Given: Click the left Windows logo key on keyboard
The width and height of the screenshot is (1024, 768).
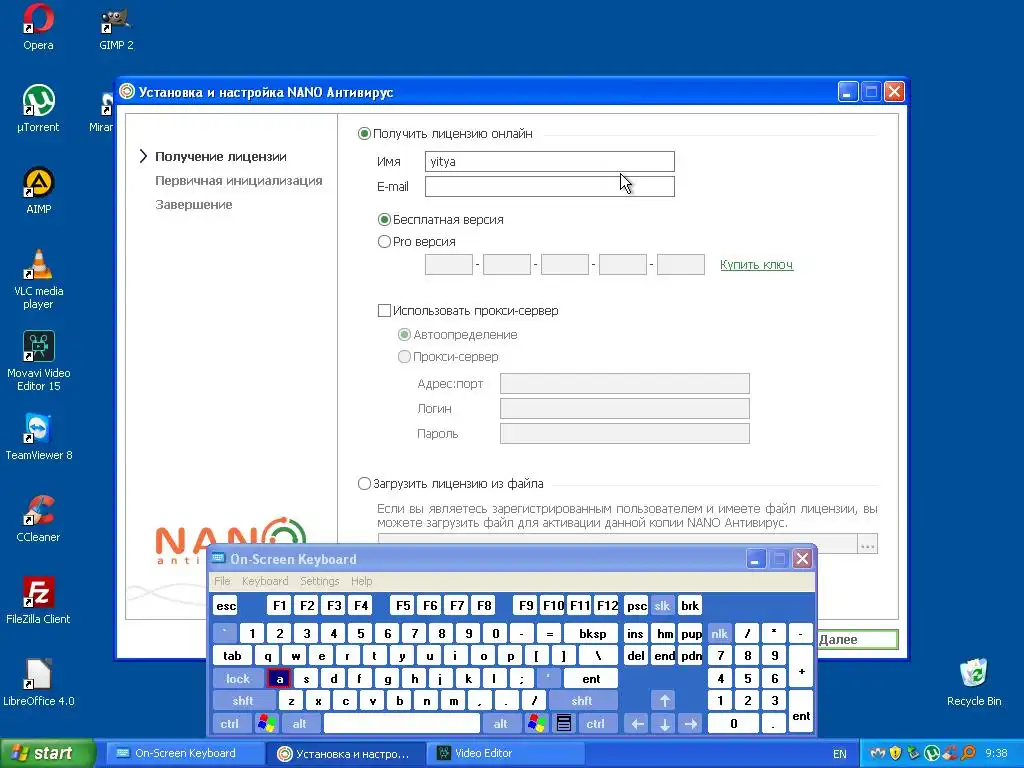Looking at the screenshot, I should [x=266, y=724].
